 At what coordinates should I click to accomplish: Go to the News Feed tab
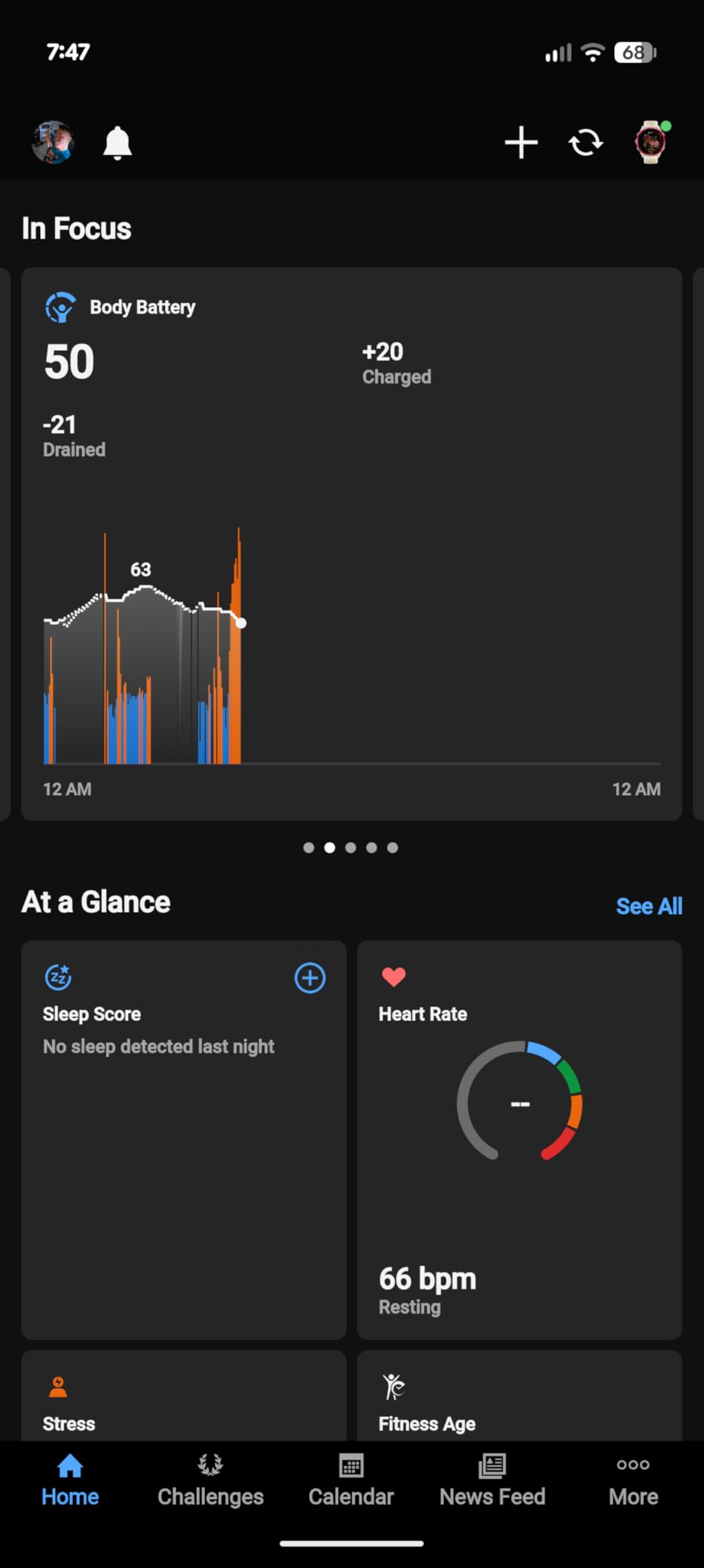click(x=492, y=1480)
